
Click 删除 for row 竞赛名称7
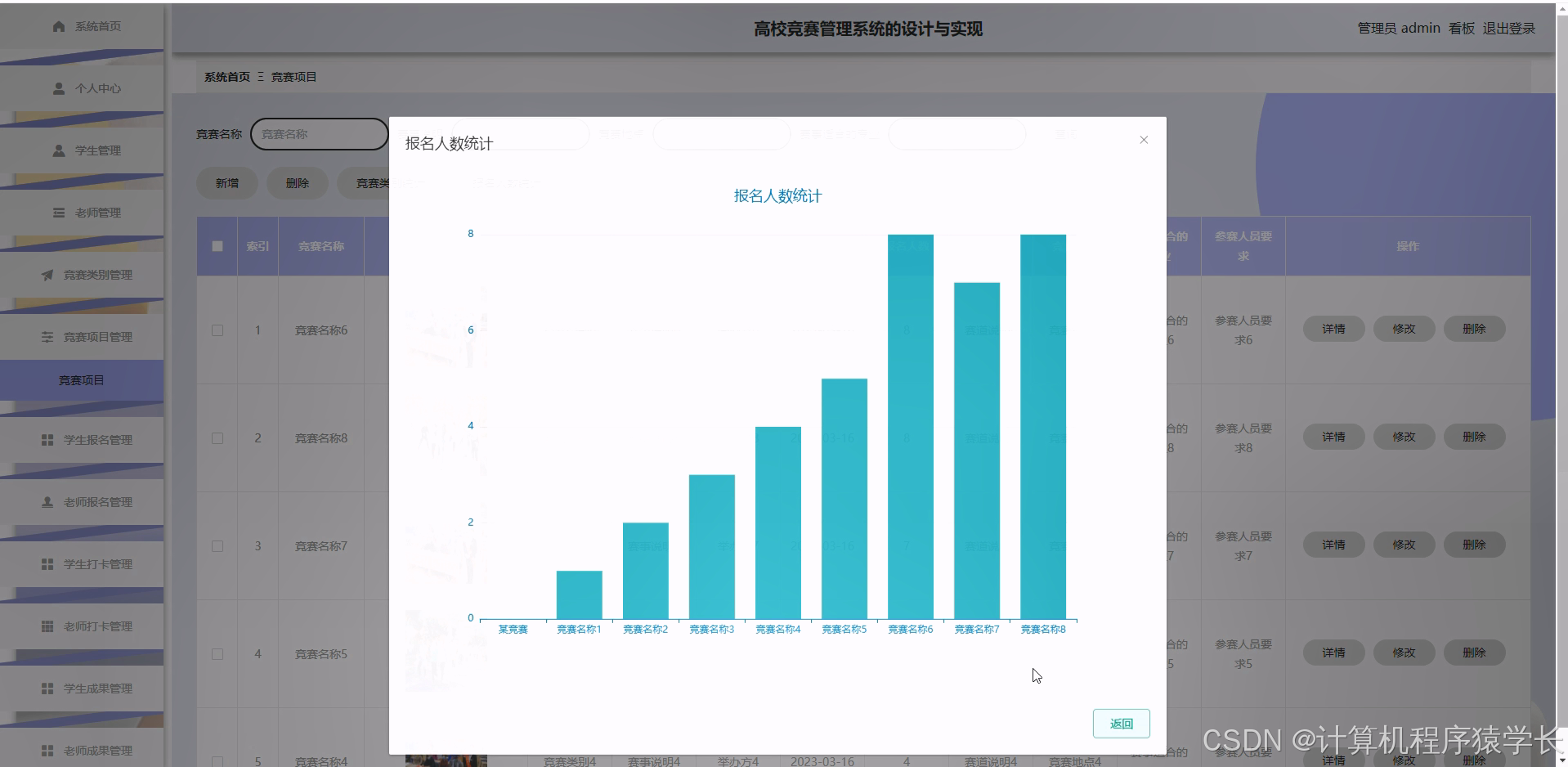(1474, 545)
